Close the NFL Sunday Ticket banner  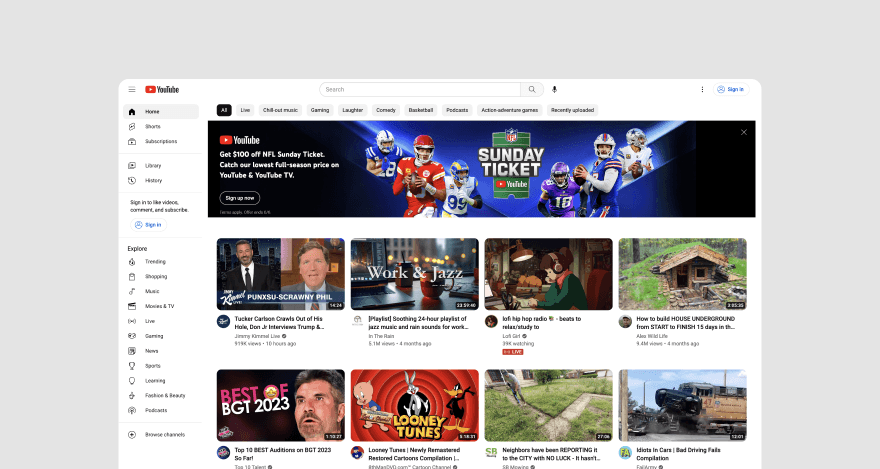(744, 132)
